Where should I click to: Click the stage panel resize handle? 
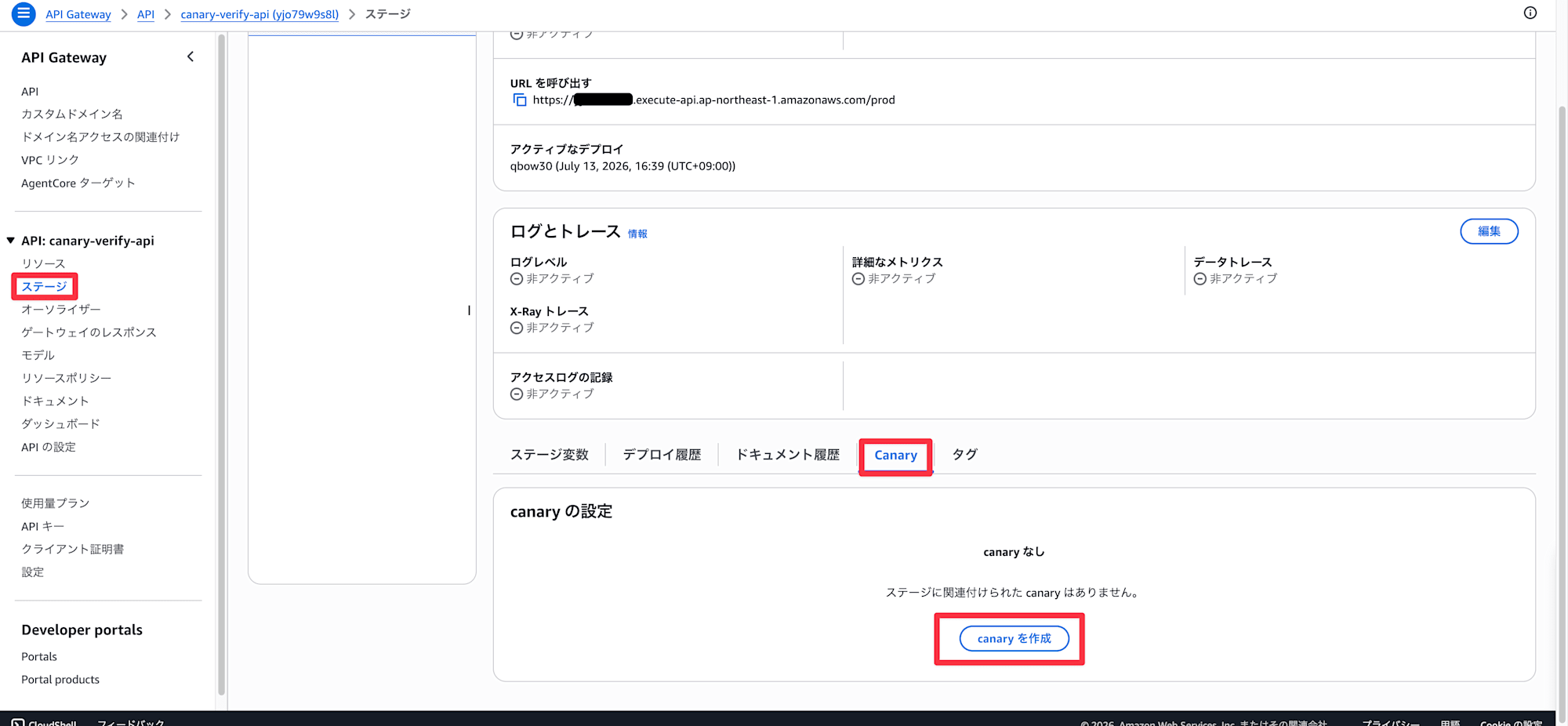point(469,310)
